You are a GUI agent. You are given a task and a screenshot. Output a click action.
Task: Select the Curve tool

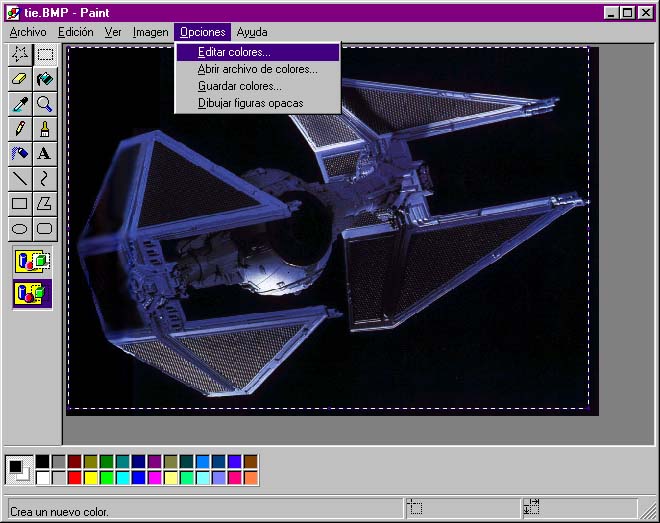[x=45, y=178]
